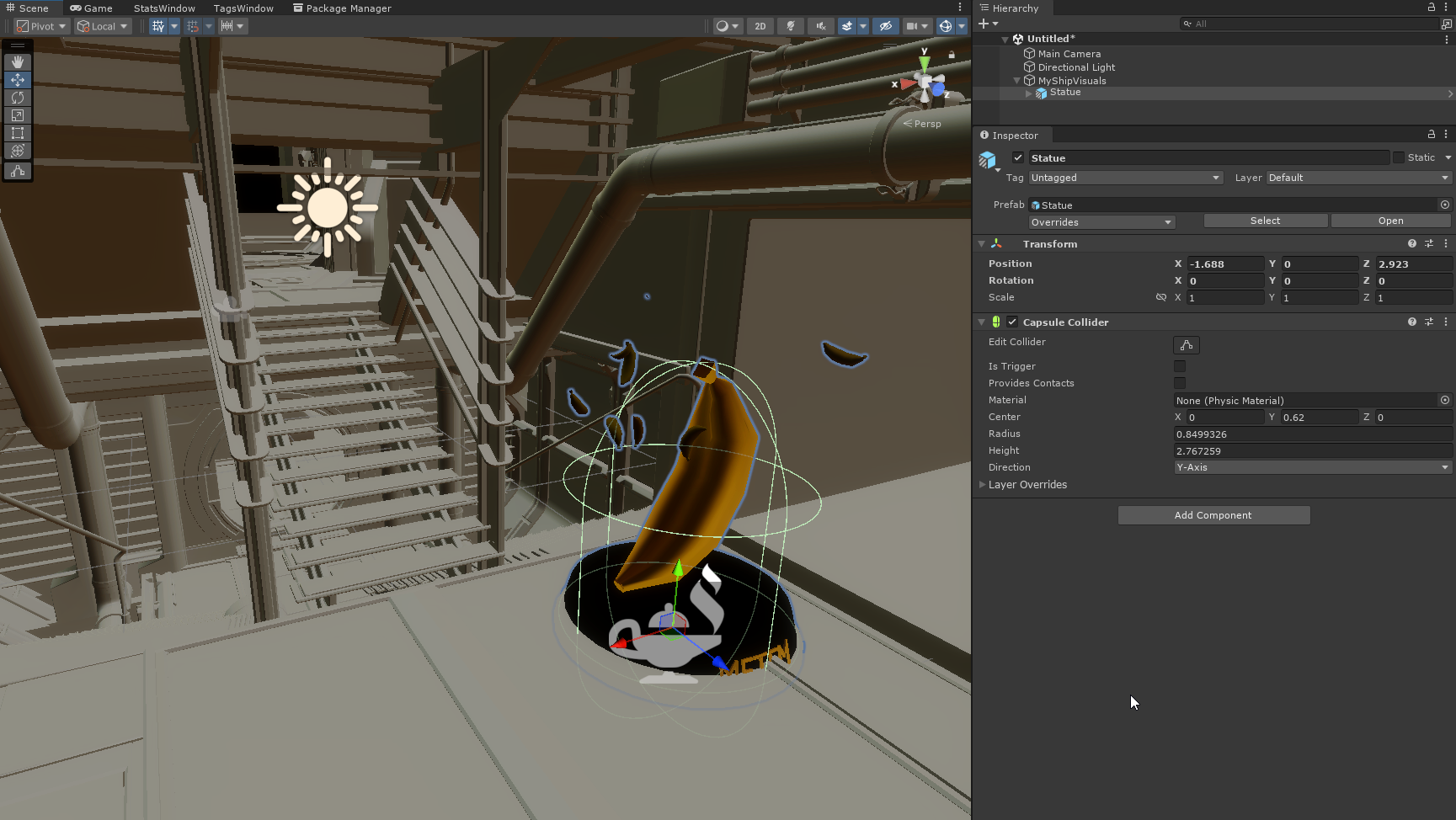Screen dimensions: 1456x820
Task: Open the Tag dropdown showing Untagged
Action: click(x=1125, y=178)
